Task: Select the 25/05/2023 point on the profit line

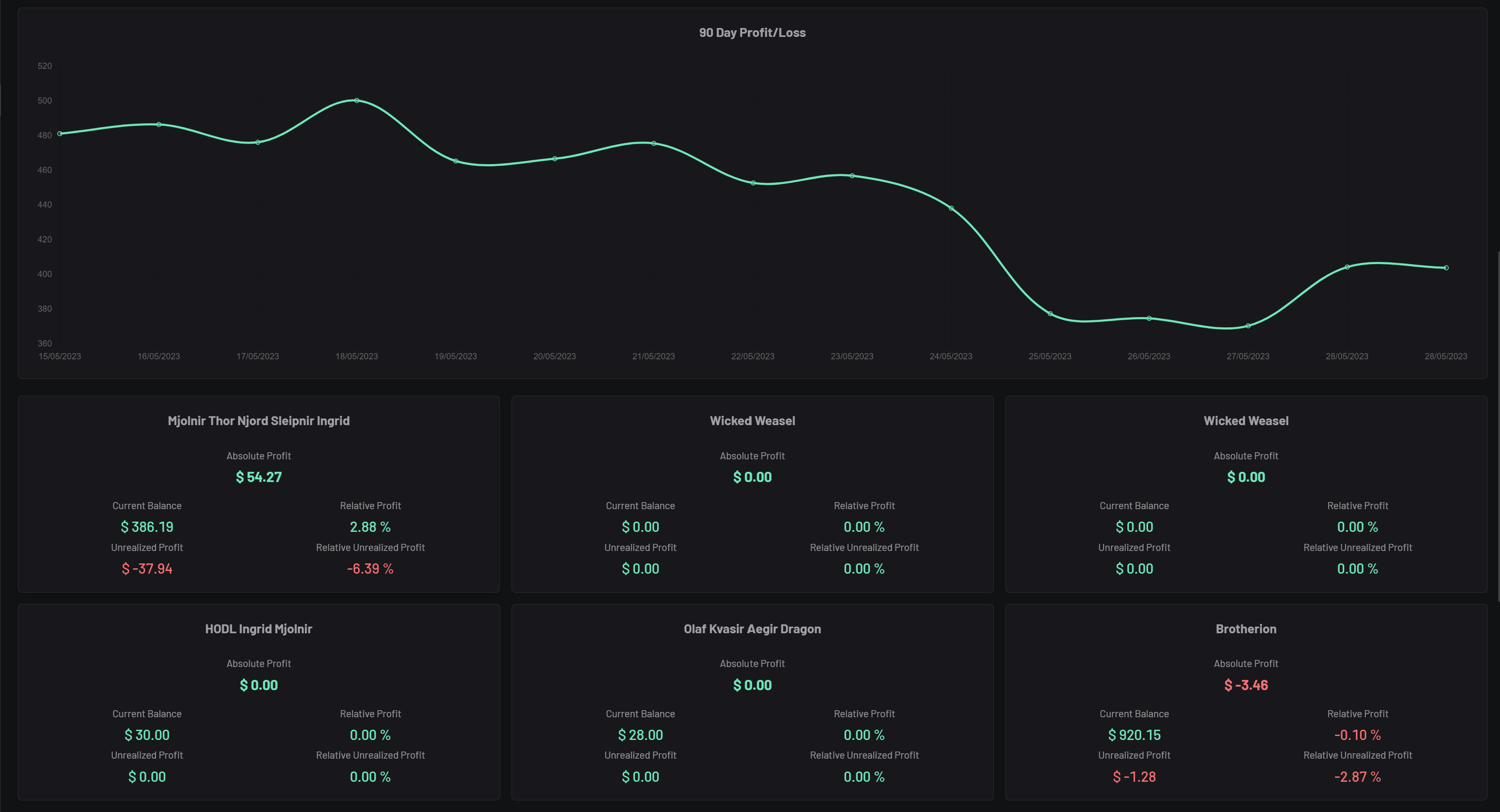Action: 1050,314
